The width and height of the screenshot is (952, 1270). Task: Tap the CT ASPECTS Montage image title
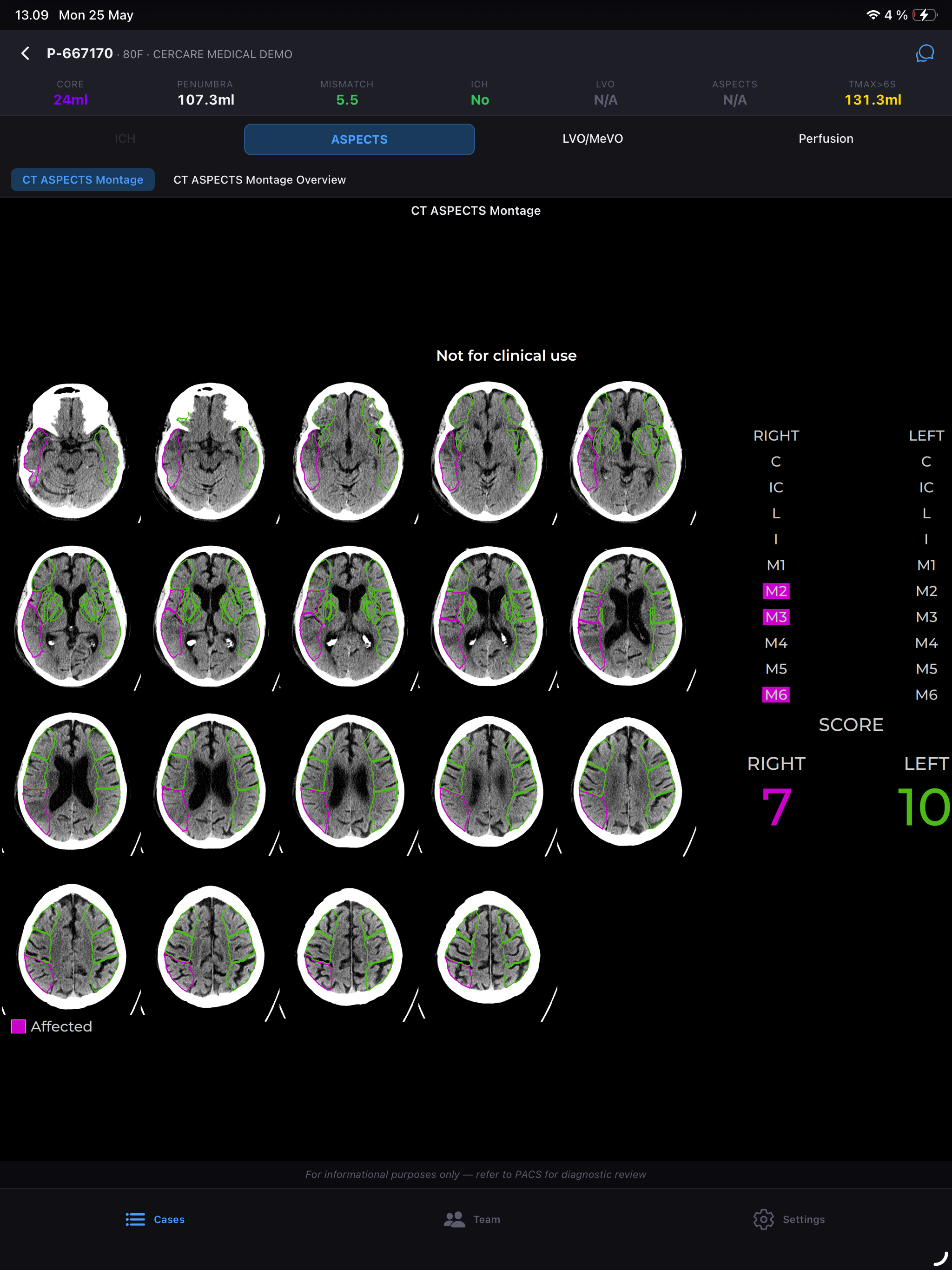(x=476, y=211)
